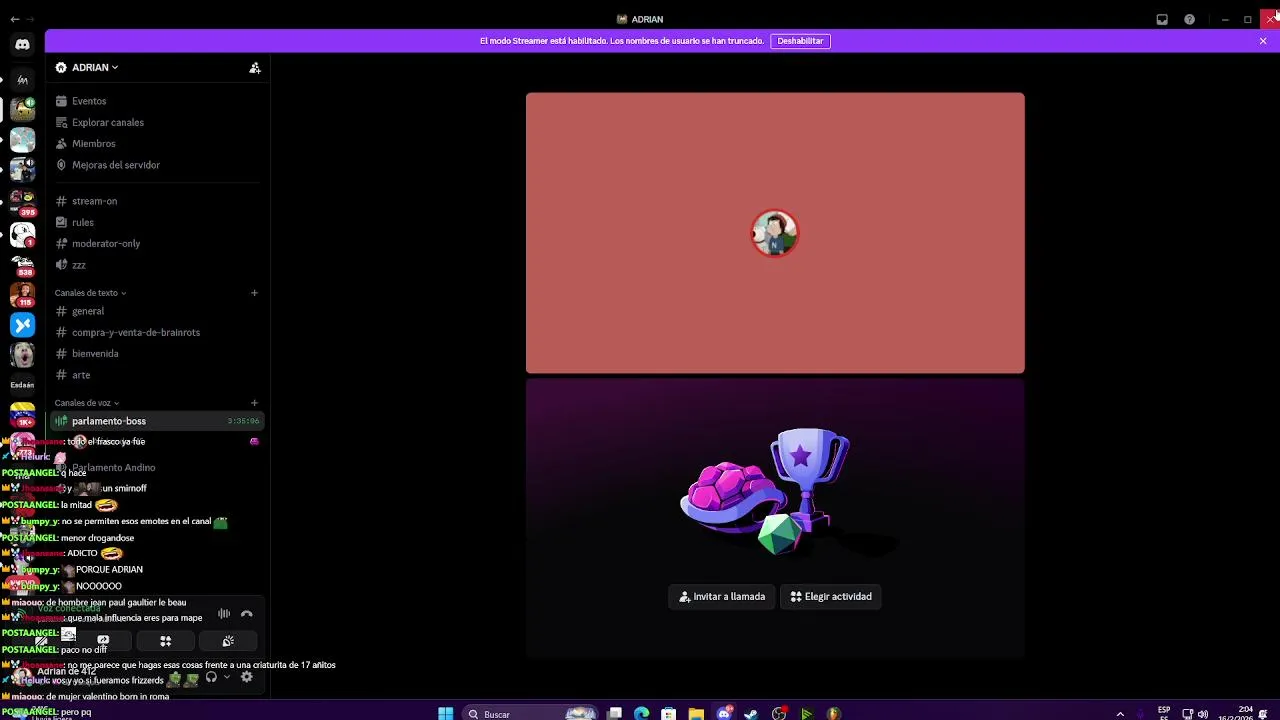Click the invite people icon beside ADRIAN

255,68
